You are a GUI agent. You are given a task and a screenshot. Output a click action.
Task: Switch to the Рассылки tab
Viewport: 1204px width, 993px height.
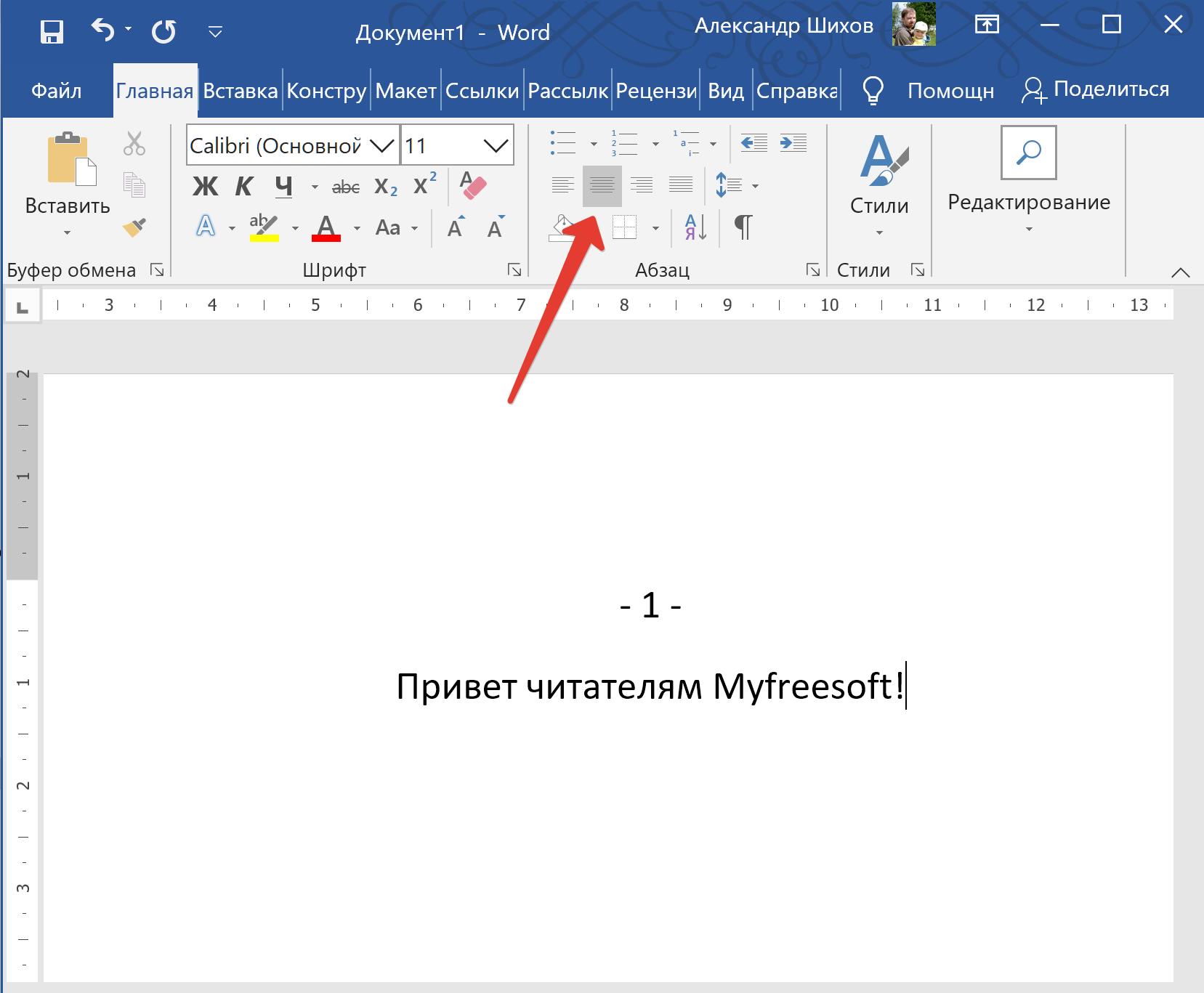point(567,91)
